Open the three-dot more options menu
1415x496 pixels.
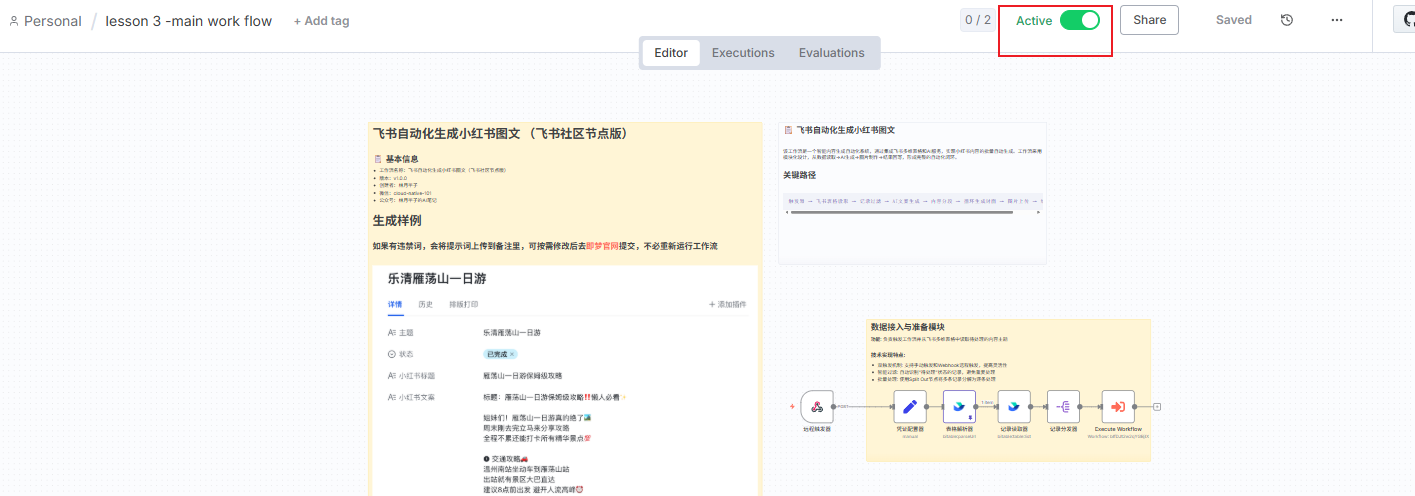pos(1337,20)
